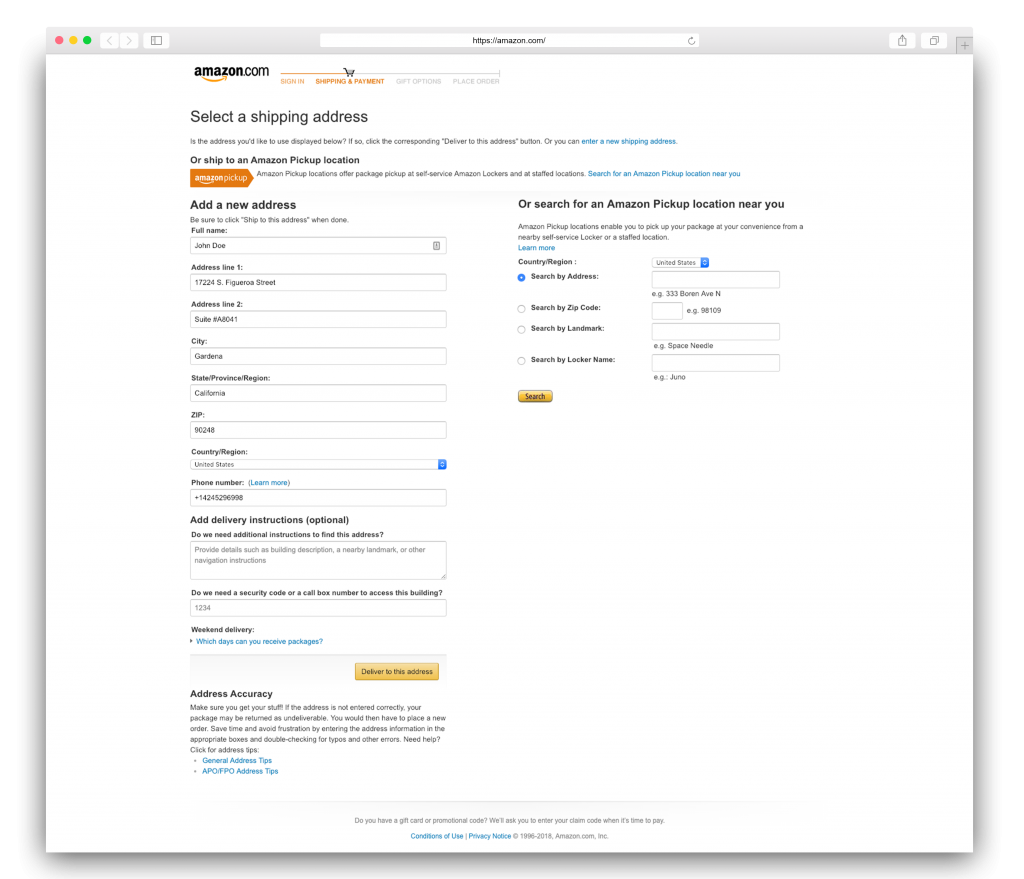
Task: Click the ZIP field containing 90248
Action: pos(318,430)
